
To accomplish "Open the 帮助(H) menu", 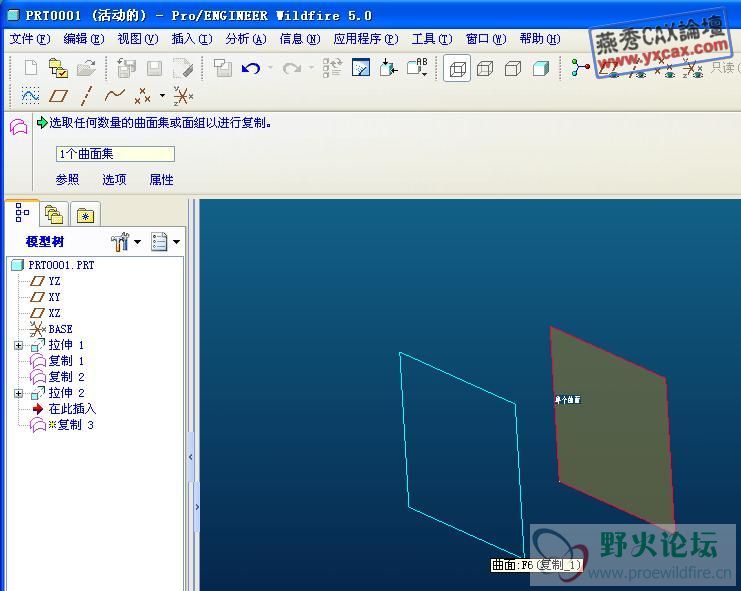I will 540,39.
